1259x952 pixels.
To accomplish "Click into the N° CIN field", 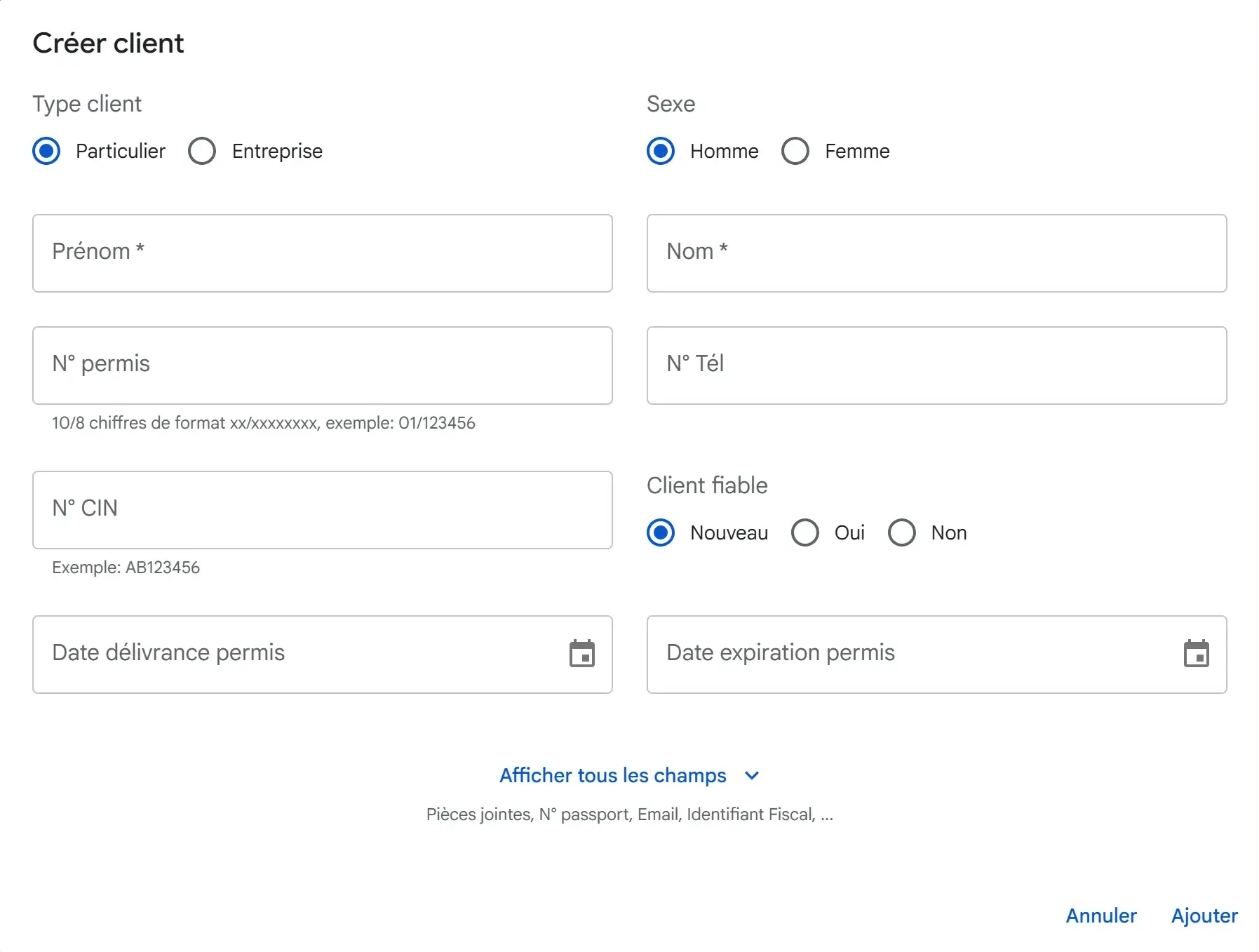I will click(x=323, y=510).
